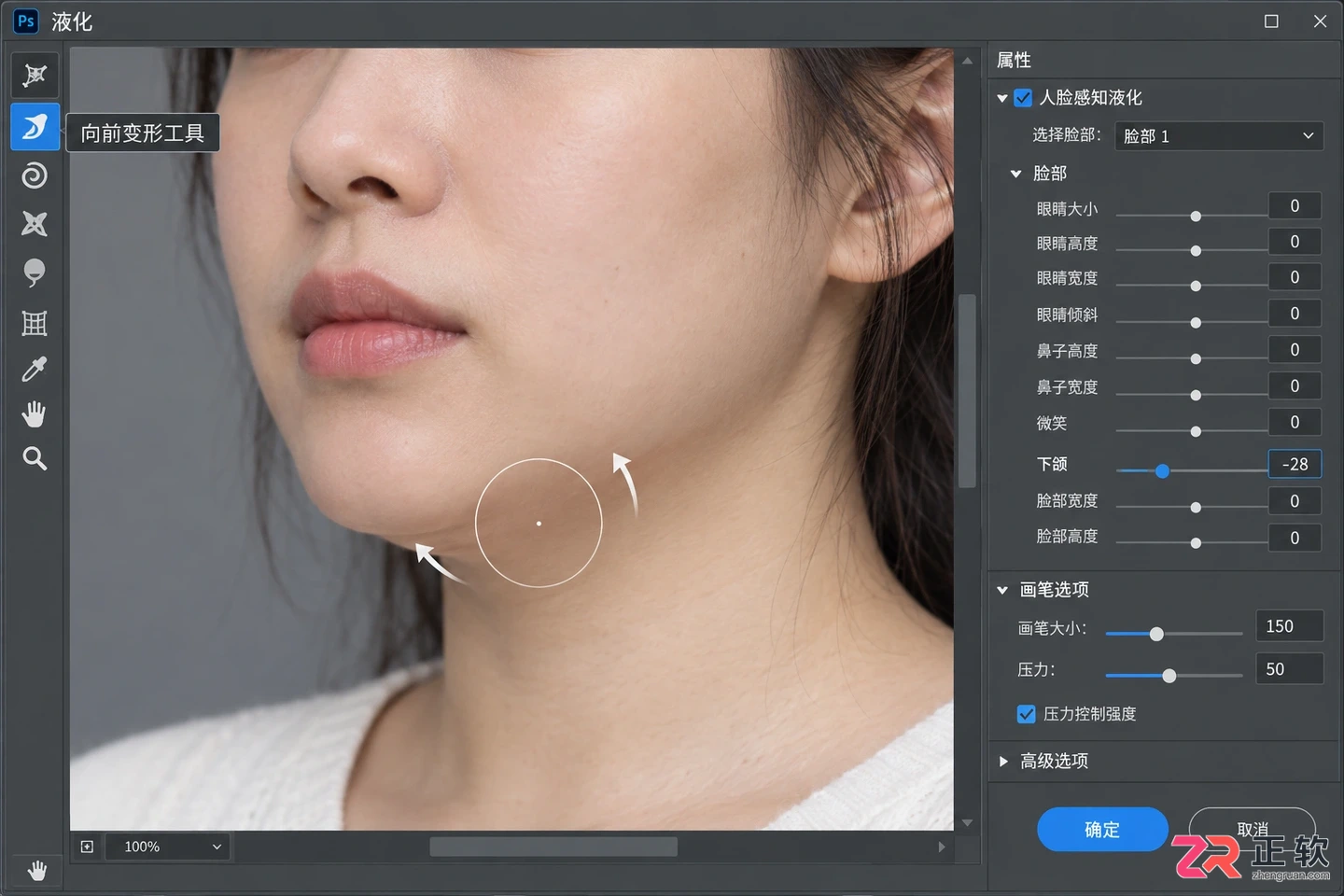1344x896 pixels.
Task: Click the preview's horizontal scrollbar thumb
Action: coord(553,847)
